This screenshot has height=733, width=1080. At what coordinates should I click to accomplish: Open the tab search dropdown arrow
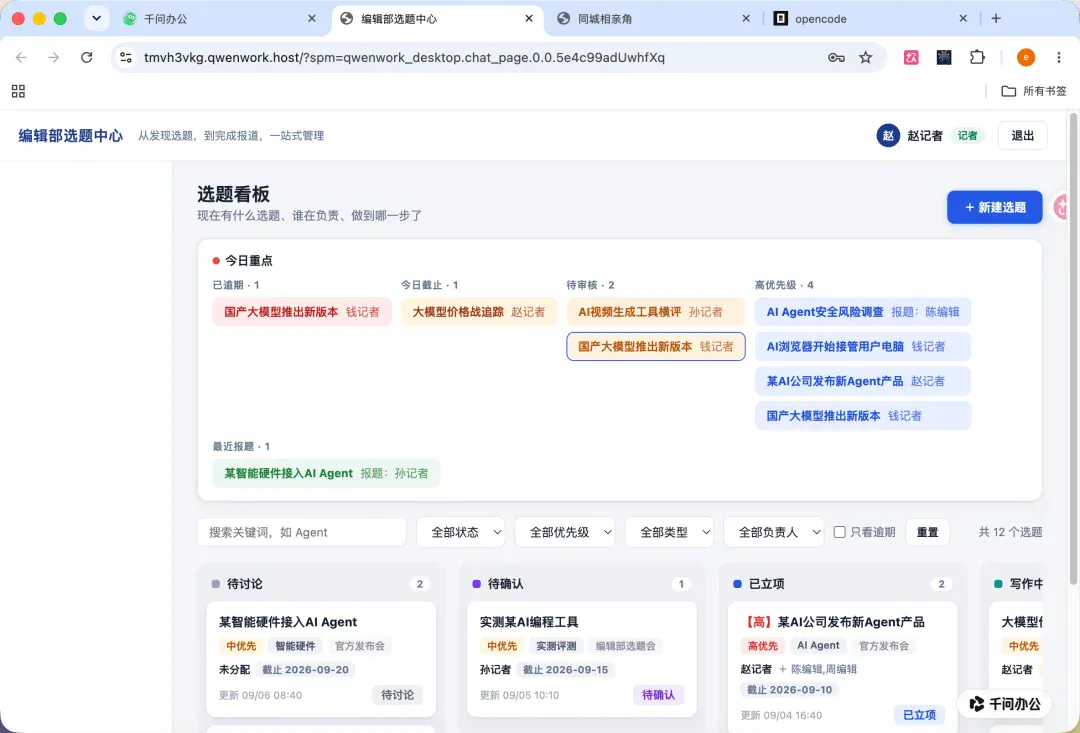96,19
